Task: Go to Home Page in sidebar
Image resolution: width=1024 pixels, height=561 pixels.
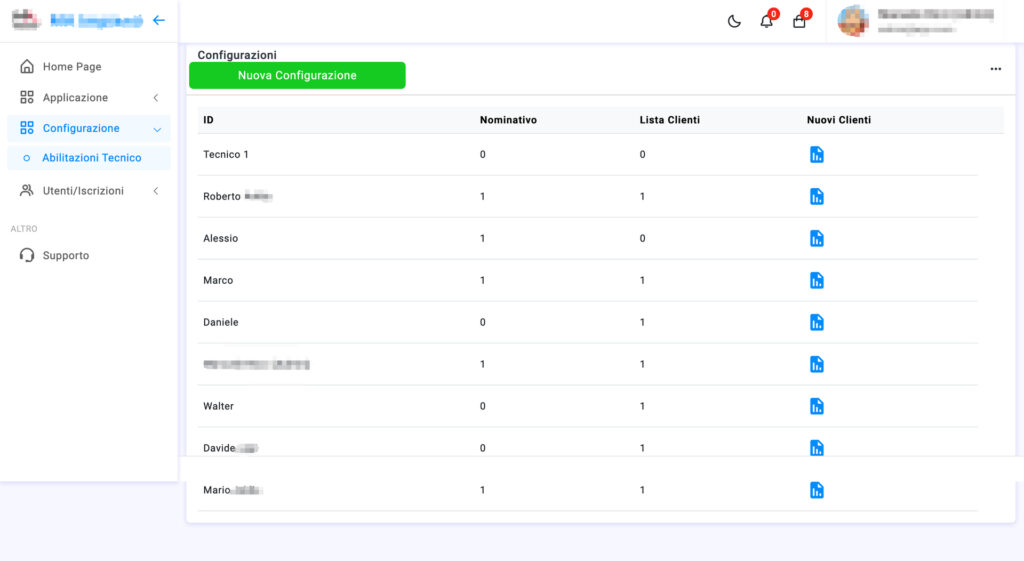Action: pyautogui.click(x=71, y=67)
